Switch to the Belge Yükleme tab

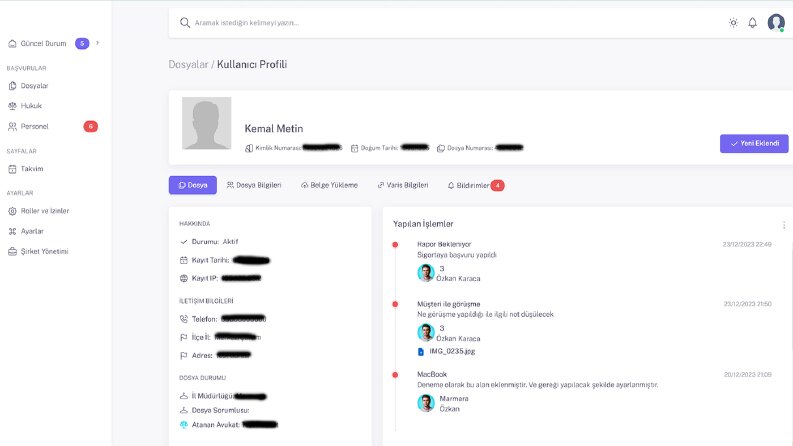[329, 185]
